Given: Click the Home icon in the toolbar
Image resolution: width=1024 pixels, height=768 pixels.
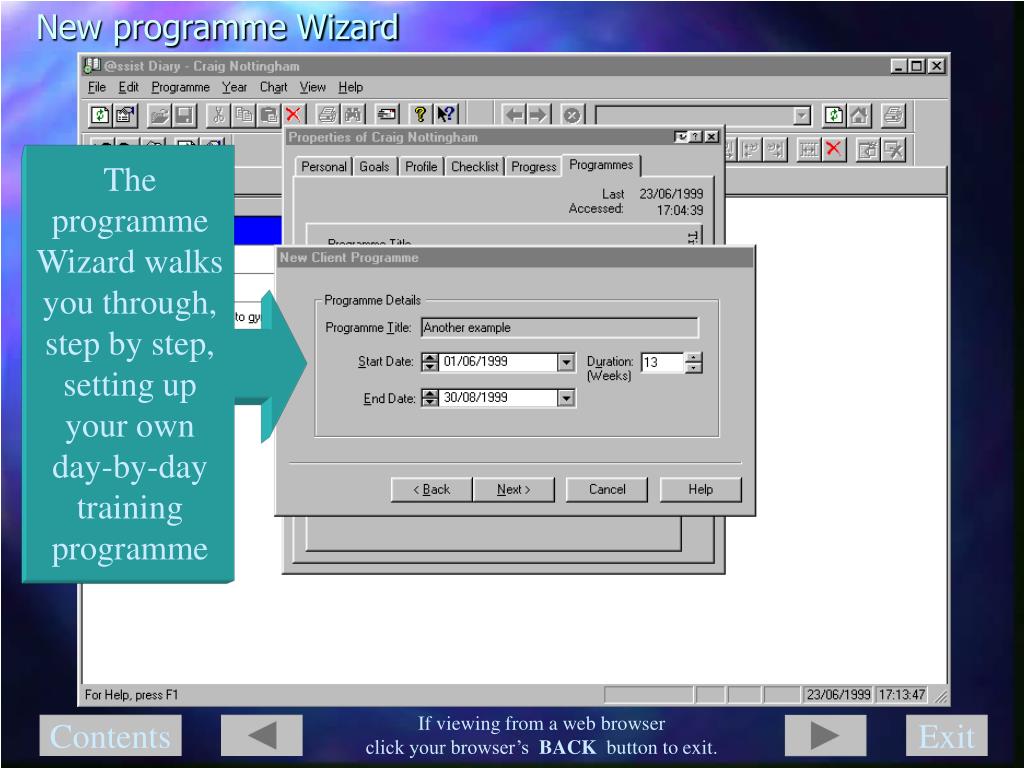Looking at the screenshot, I should [859, 116].
